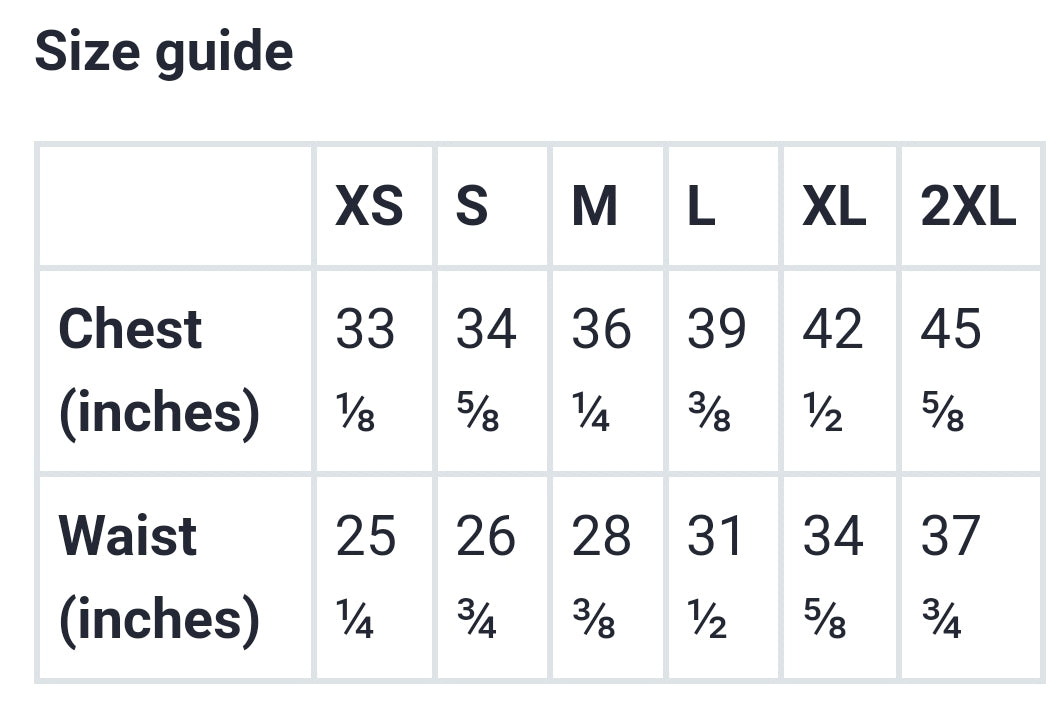Choose the L size column header

pyautogui.click(x=701, y=207)
